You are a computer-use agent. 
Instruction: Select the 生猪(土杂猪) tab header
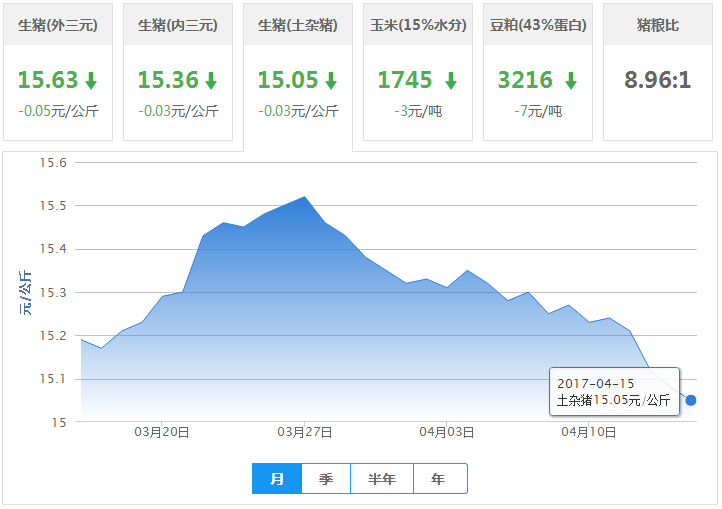298,25
